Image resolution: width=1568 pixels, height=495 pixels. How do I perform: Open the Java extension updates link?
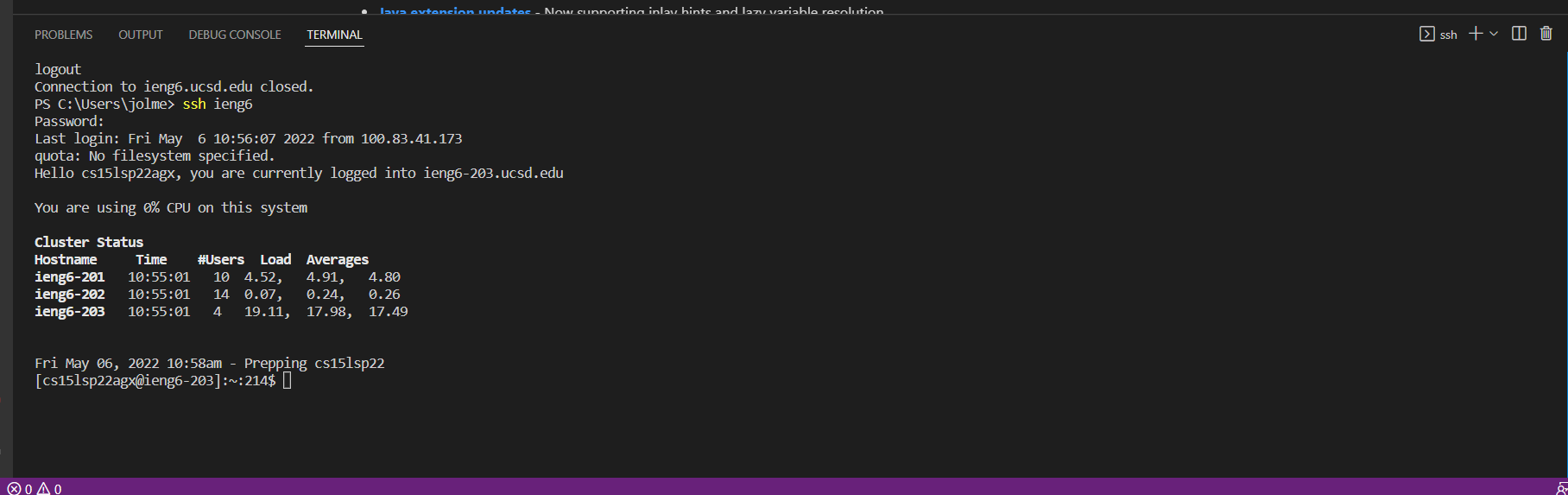[455, 10]
